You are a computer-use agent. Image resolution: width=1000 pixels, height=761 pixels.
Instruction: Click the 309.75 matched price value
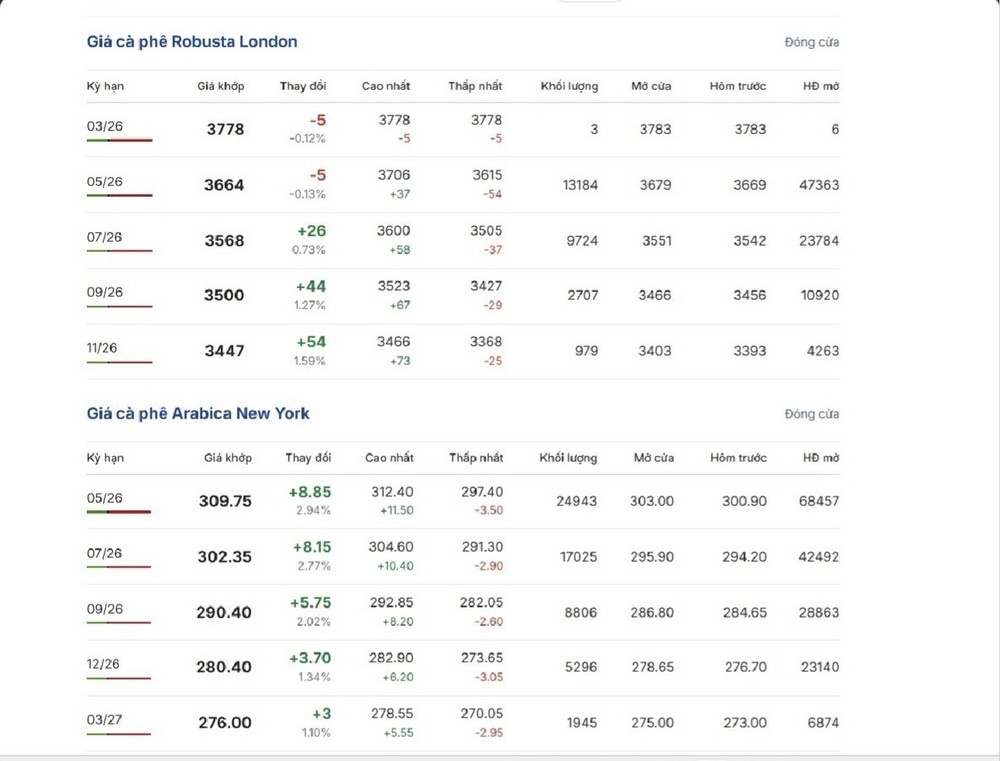225,501
